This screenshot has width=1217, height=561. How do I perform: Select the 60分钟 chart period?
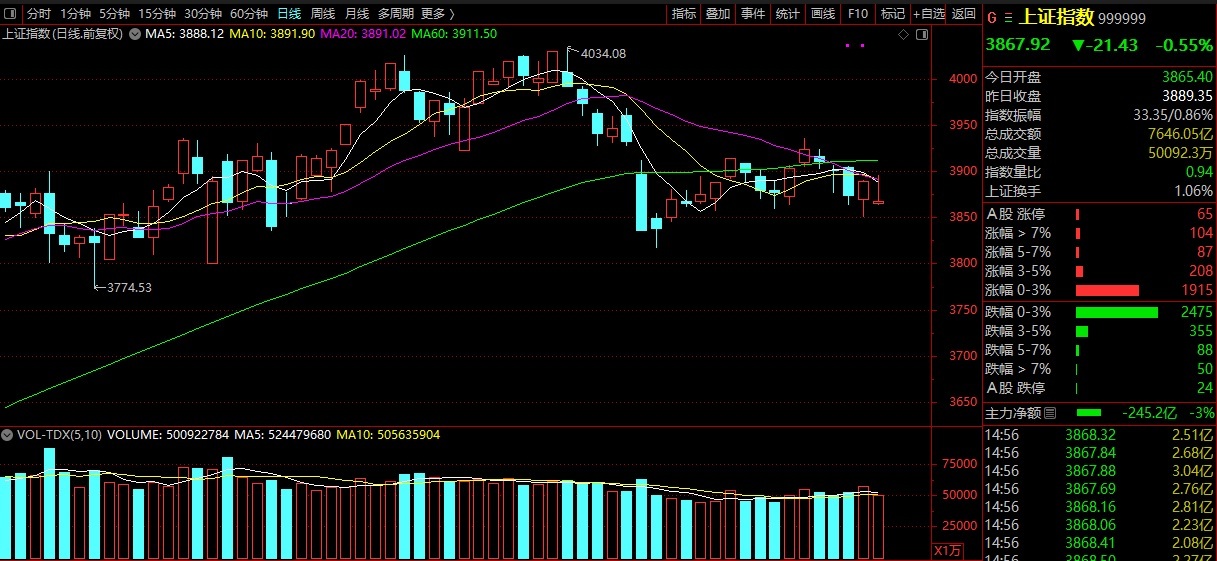(x=248, y=14)
